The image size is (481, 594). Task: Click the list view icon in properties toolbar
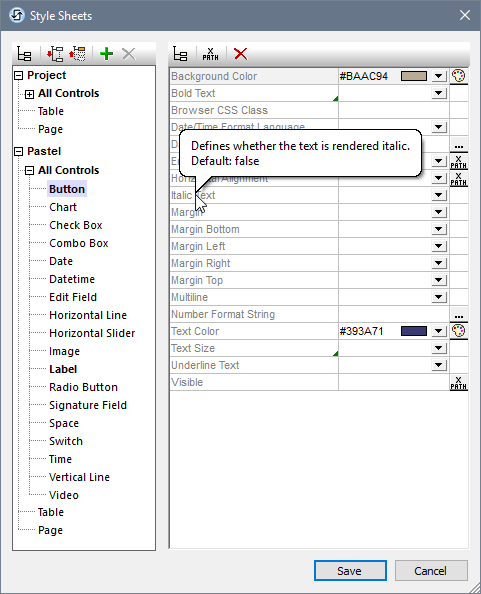(x=180, y=54)
